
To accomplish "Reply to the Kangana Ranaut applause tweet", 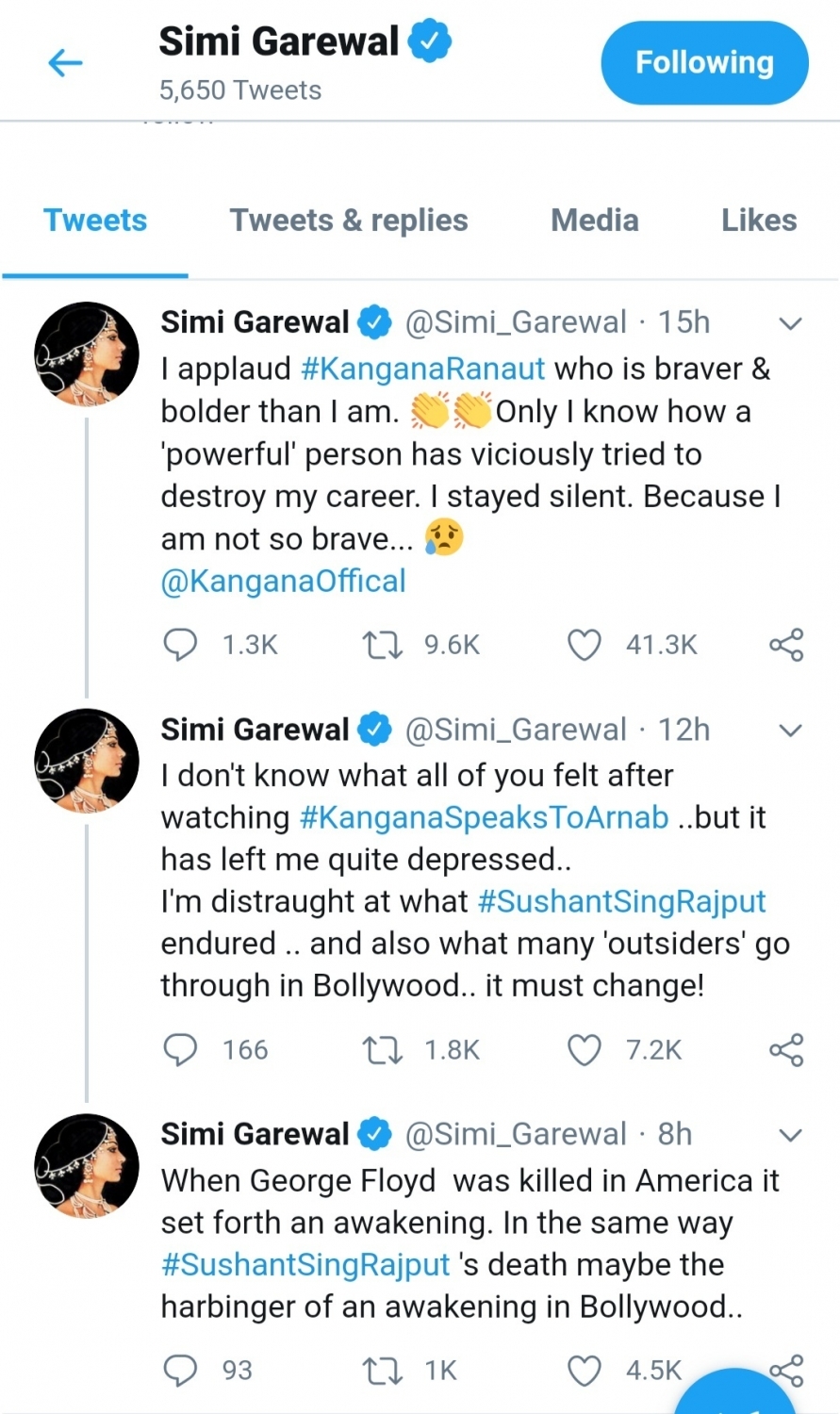I will [180, 645].
